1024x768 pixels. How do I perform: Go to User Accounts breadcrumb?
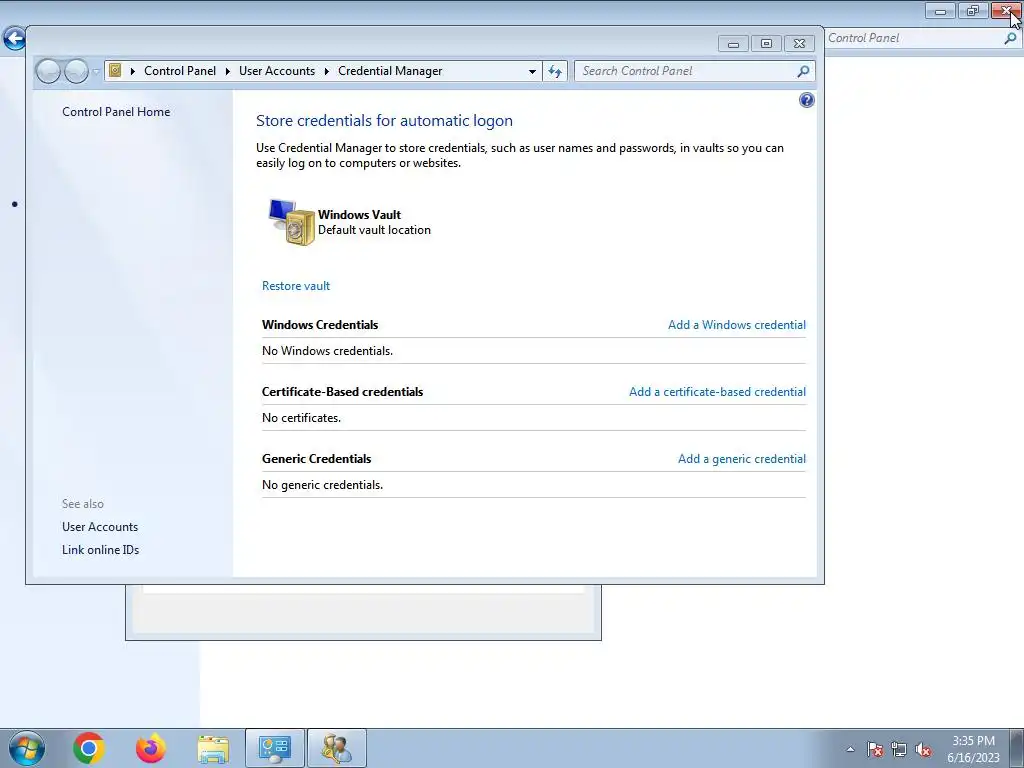click(x=277, y=71)
